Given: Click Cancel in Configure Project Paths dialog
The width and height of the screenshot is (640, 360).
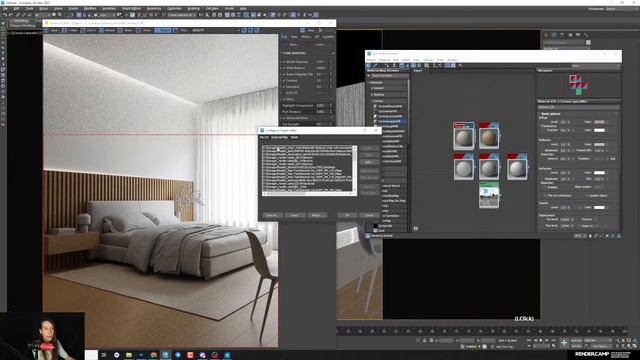Looking at the screenshot, I should pos(369,215).
